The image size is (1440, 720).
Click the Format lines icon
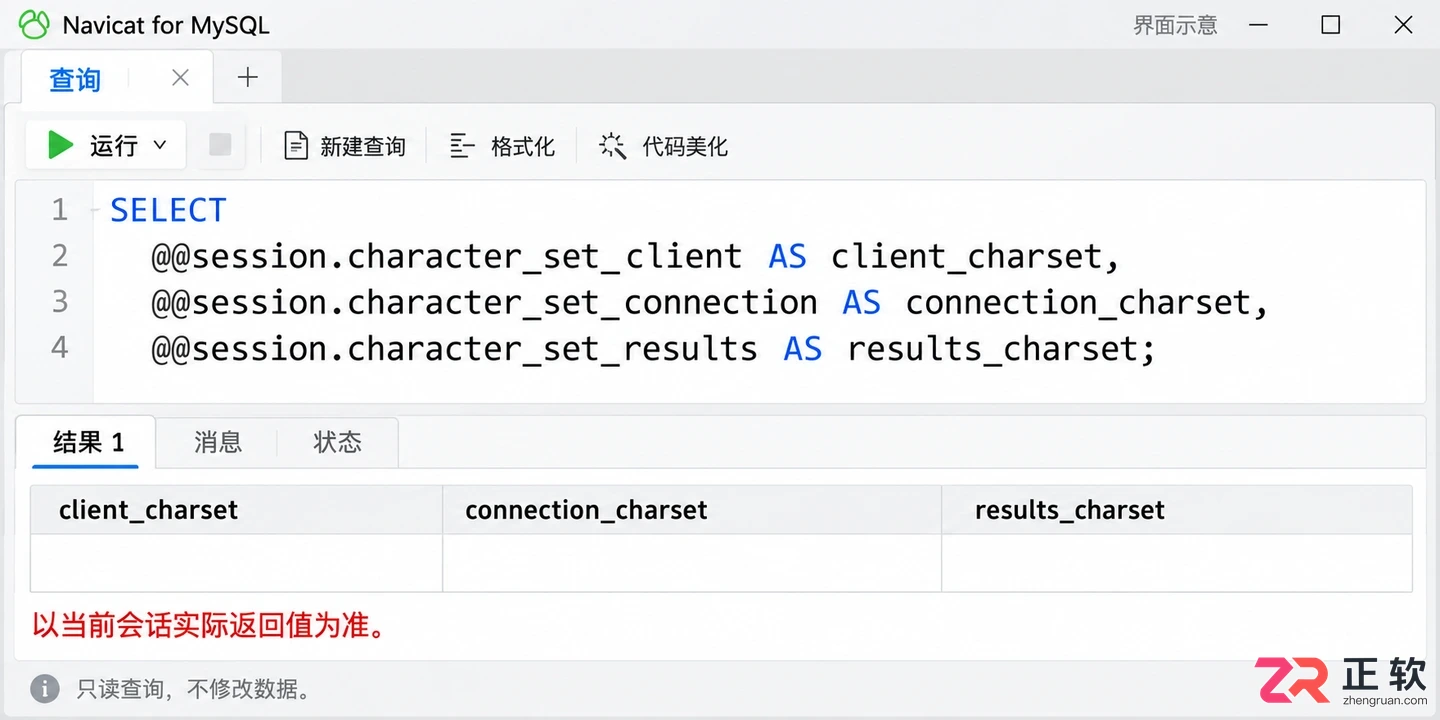tap(462, 146)
